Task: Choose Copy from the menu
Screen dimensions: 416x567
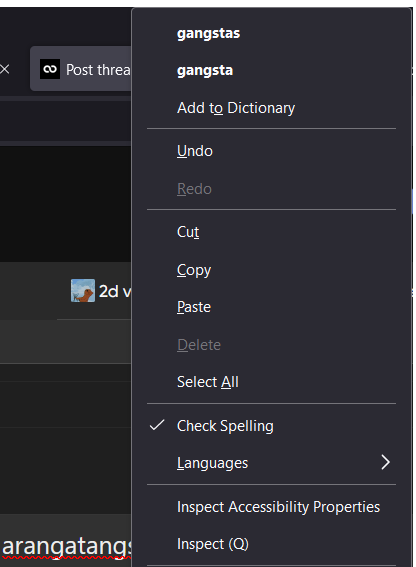Action: point(271,269)
